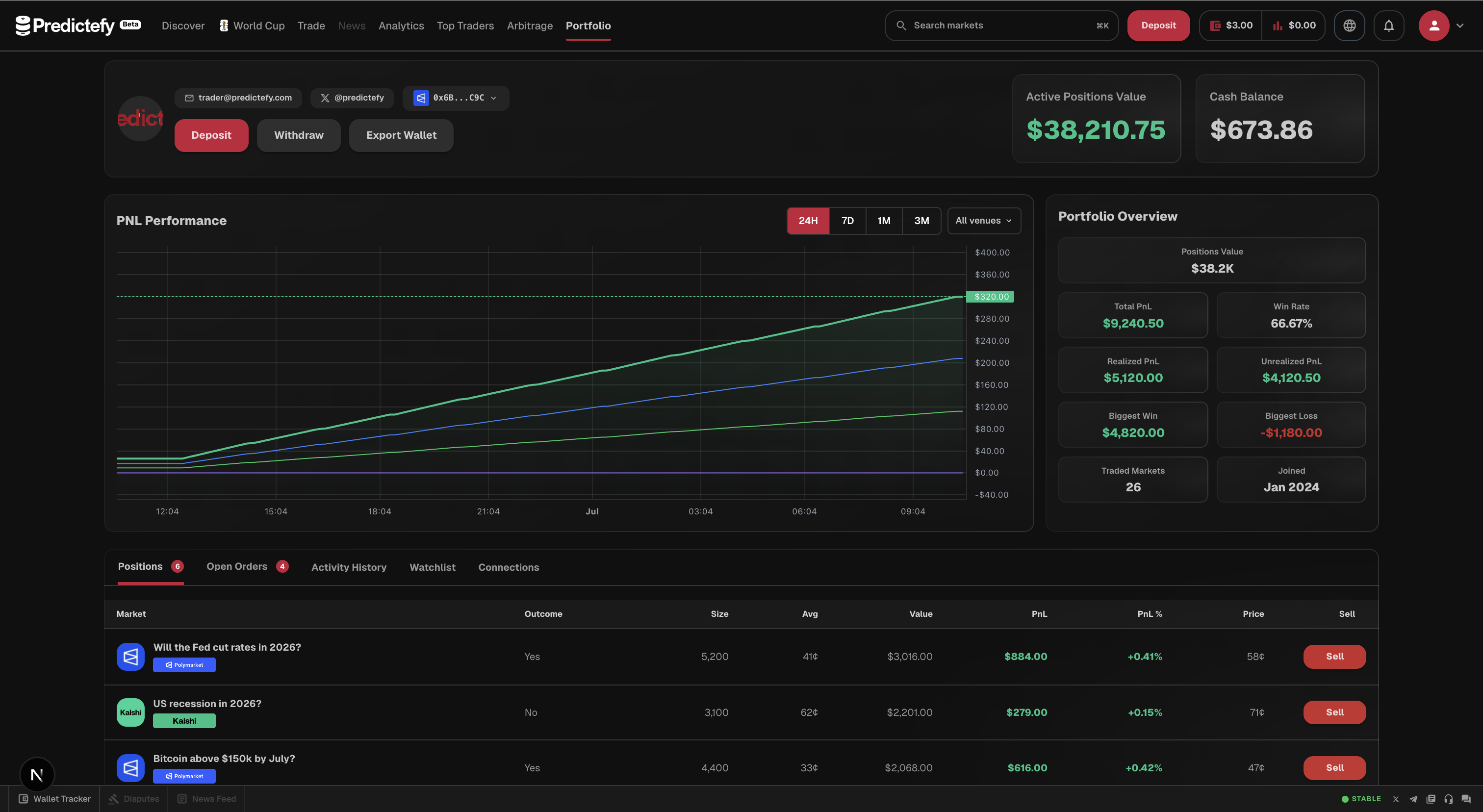1483x812 pixels.
Task: Focus the Search markets field
Action: tap(1001, 25)
